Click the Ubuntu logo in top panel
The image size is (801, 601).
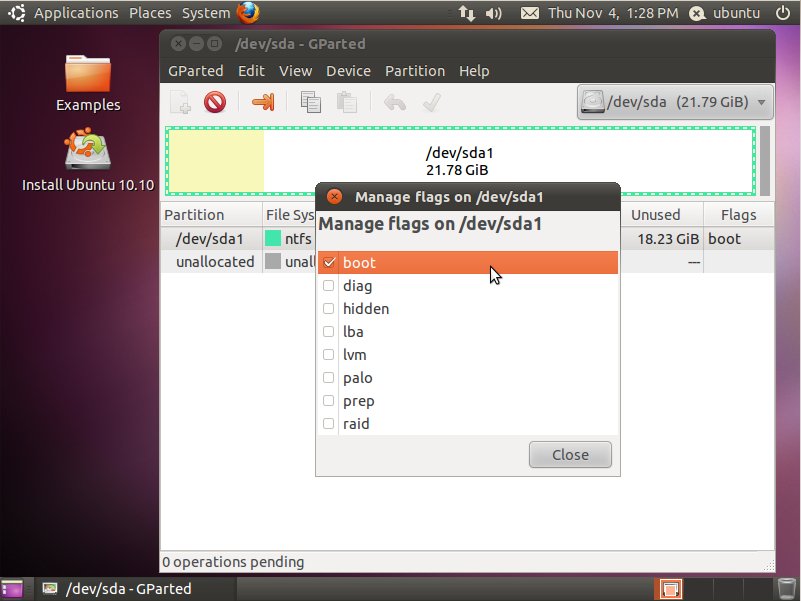[x=16, y=13]
